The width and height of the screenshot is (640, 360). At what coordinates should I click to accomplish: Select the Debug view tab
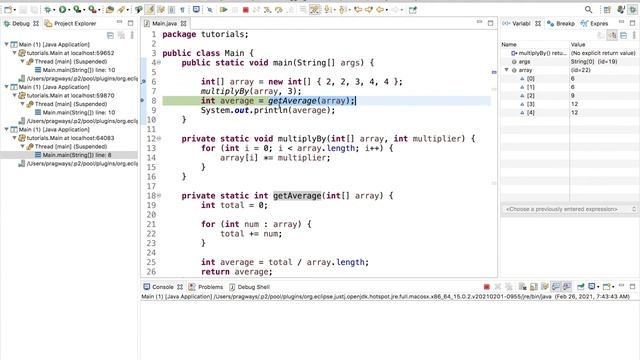pyautogui.click(x=21, y=24)
